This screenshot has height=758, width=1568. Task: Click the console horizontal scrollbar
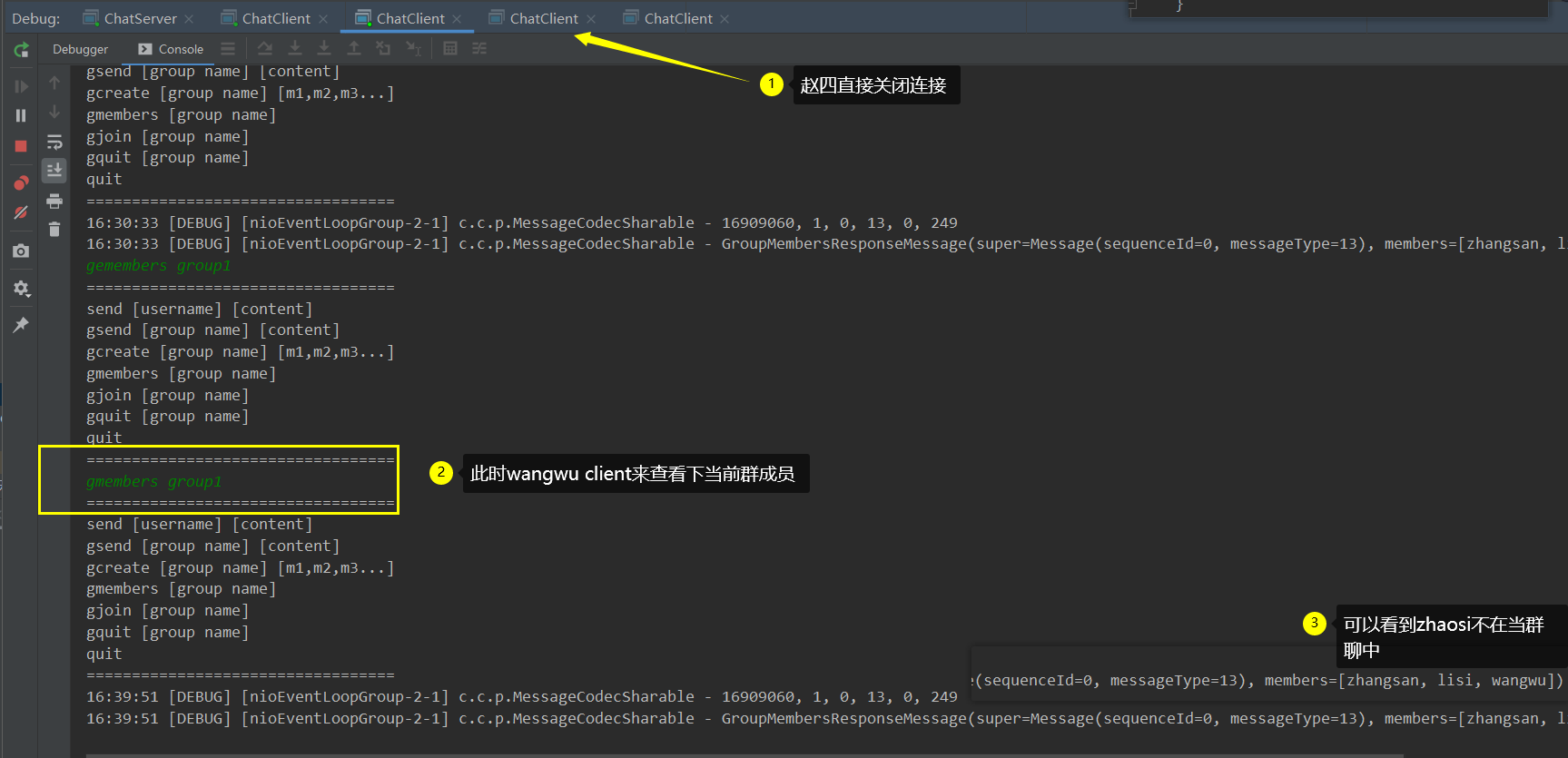point(745,755)
